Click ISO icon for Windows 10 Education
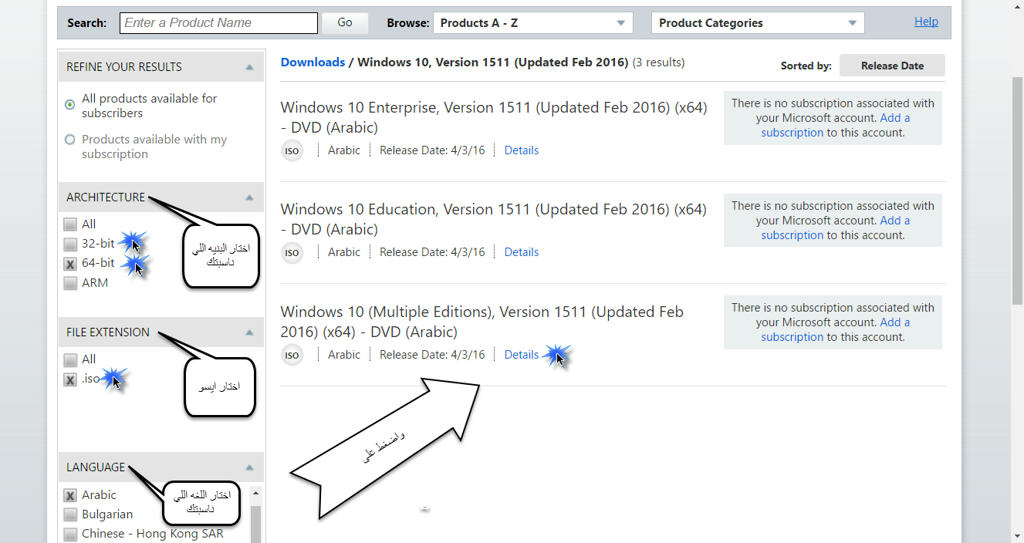This screenshot has width=1024, height=543. [x=292, y=253]
